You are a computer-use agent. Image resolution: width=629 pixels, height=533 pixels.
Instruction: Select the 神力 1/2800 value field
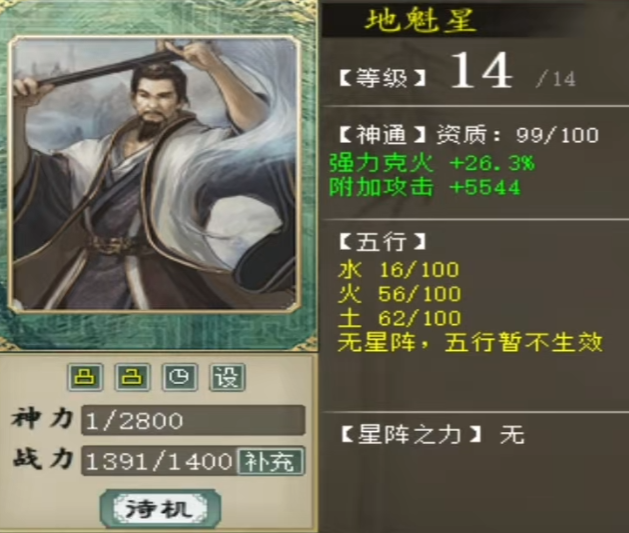193,420
